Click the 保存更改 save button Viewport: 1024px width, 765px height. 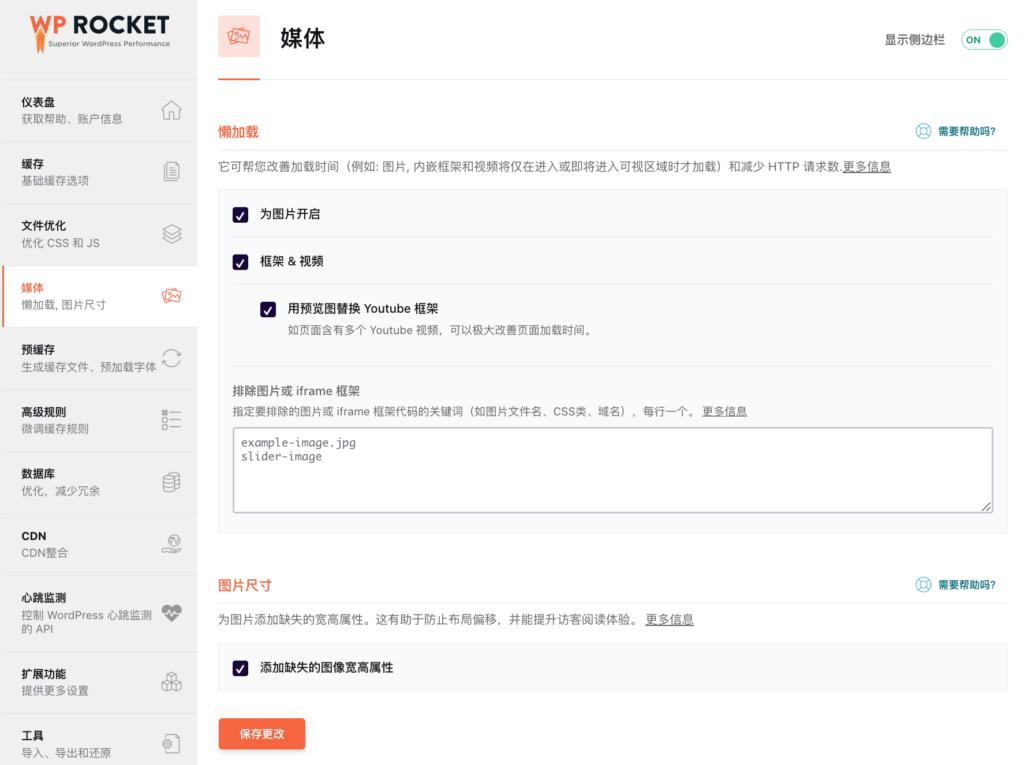coord(261,733)
